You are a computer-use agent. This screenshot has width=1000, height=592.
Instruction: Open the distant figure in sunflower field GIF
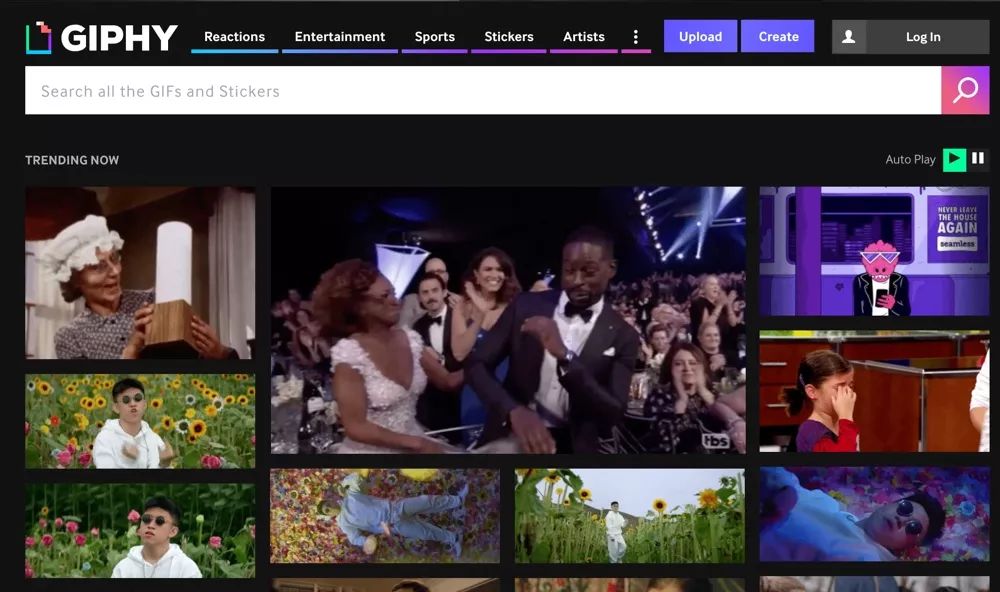(629, 516)
